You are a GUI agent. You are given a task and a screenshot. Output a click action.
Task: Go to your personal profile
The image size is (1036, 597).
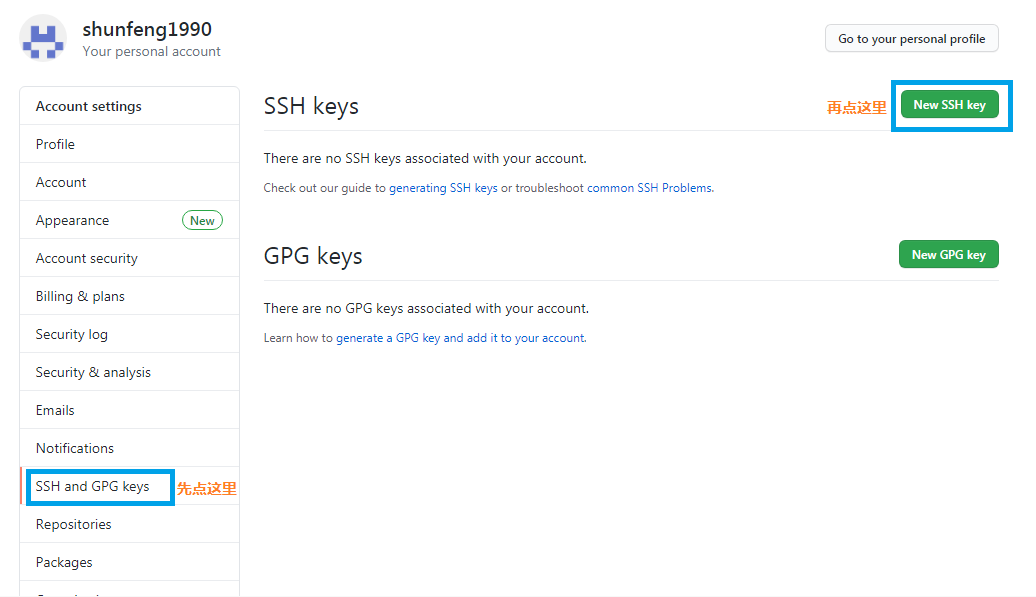[x=911, y=39]
